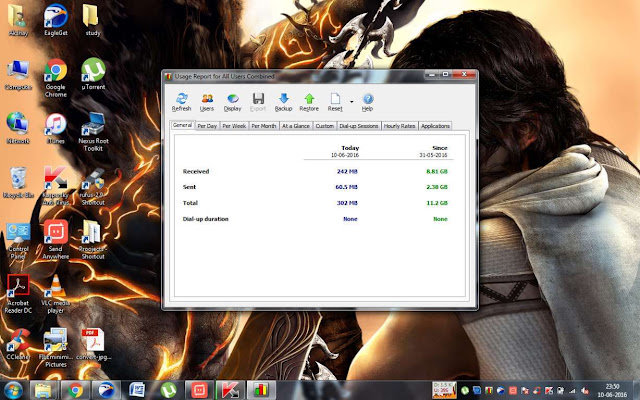Open EagleGet from the taskbar
This screenshot has height=400, width=640.
pyautogui.click(x=106, y=390)
